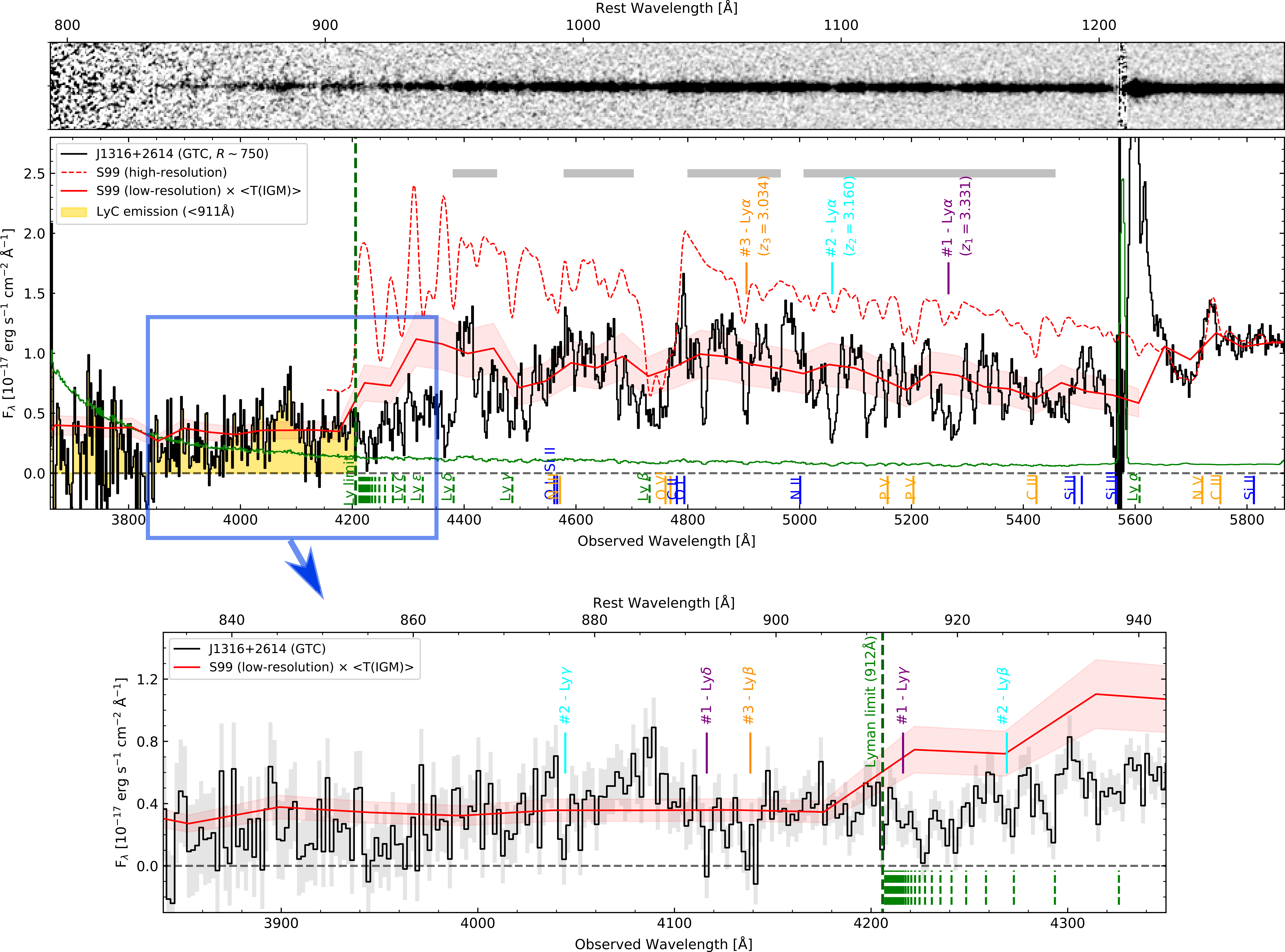Click the 2D grayscale spectrum image strip
This screenshot has height=952, width=1285.
point(667,86)
